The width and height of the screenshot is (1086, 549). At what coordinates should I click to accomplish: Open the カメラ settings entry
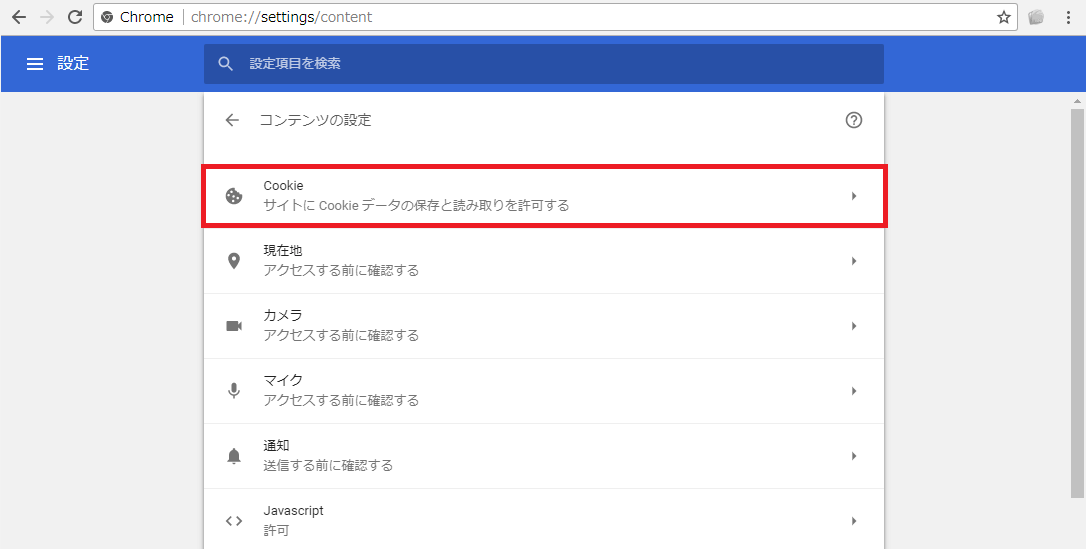[544, 326]
